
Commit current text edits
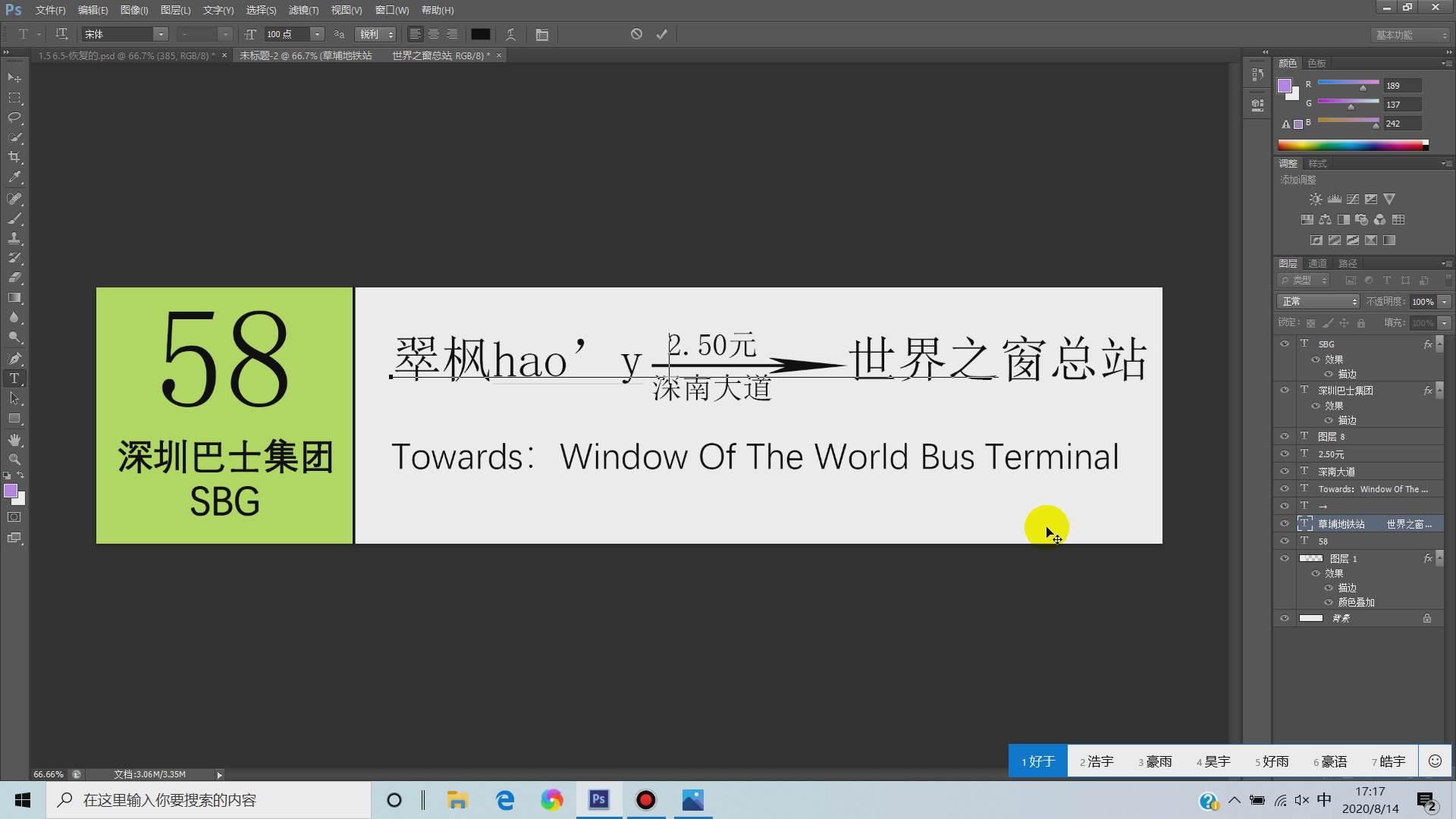point(662,34)
